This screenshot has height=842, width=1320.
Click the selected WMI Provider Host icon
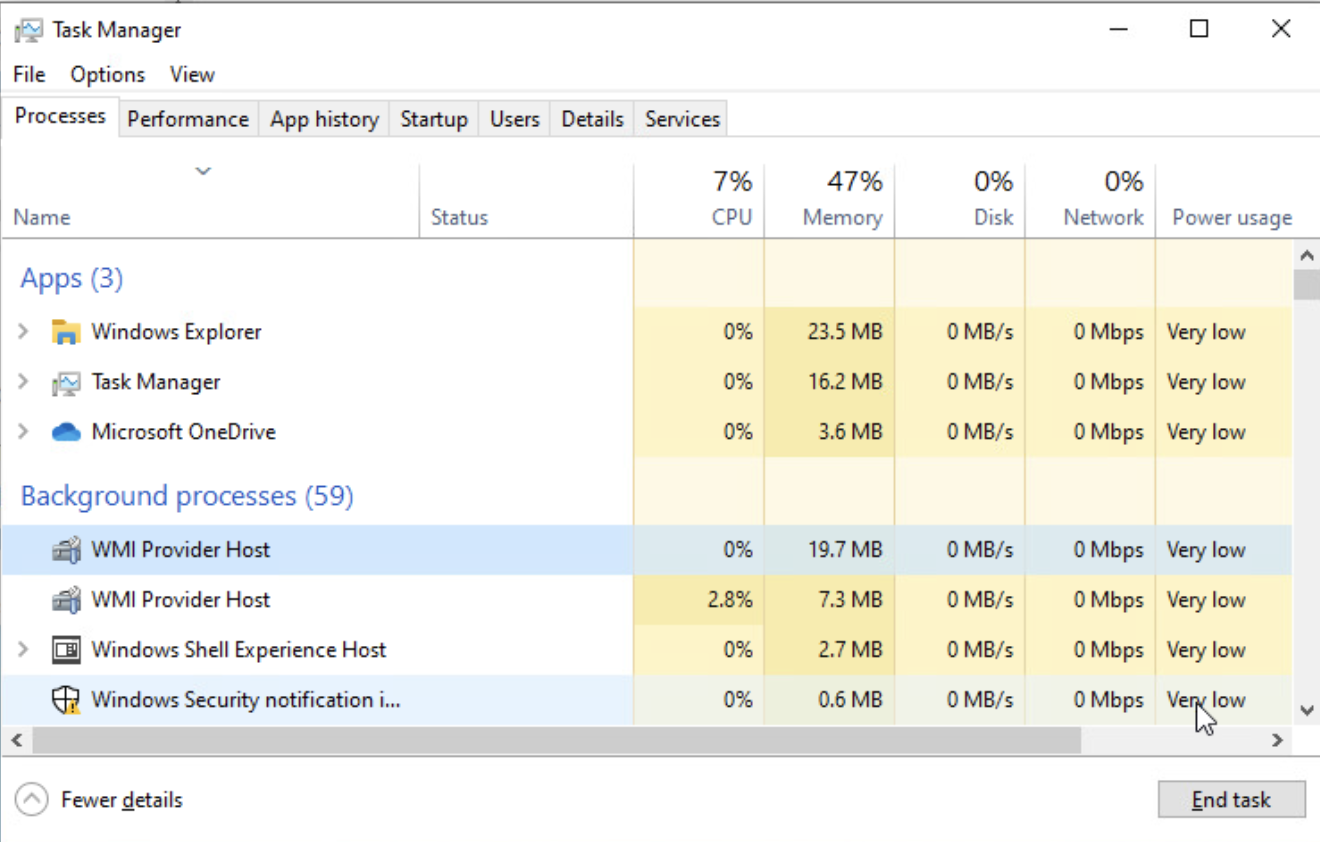[x=66, y=550]
